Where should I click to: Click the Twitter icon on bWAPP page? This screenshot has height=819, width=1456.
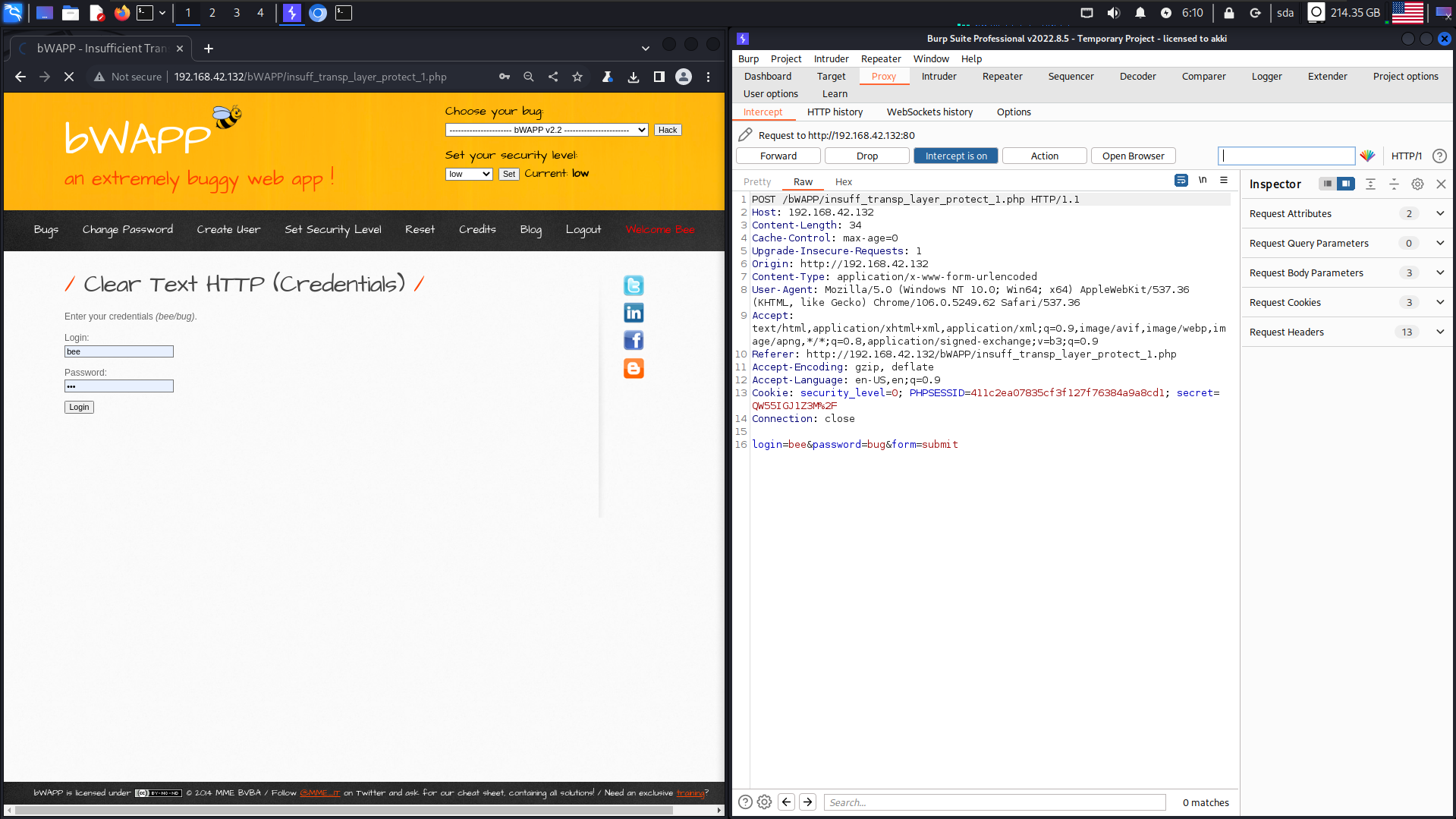[x=633, y=285]
